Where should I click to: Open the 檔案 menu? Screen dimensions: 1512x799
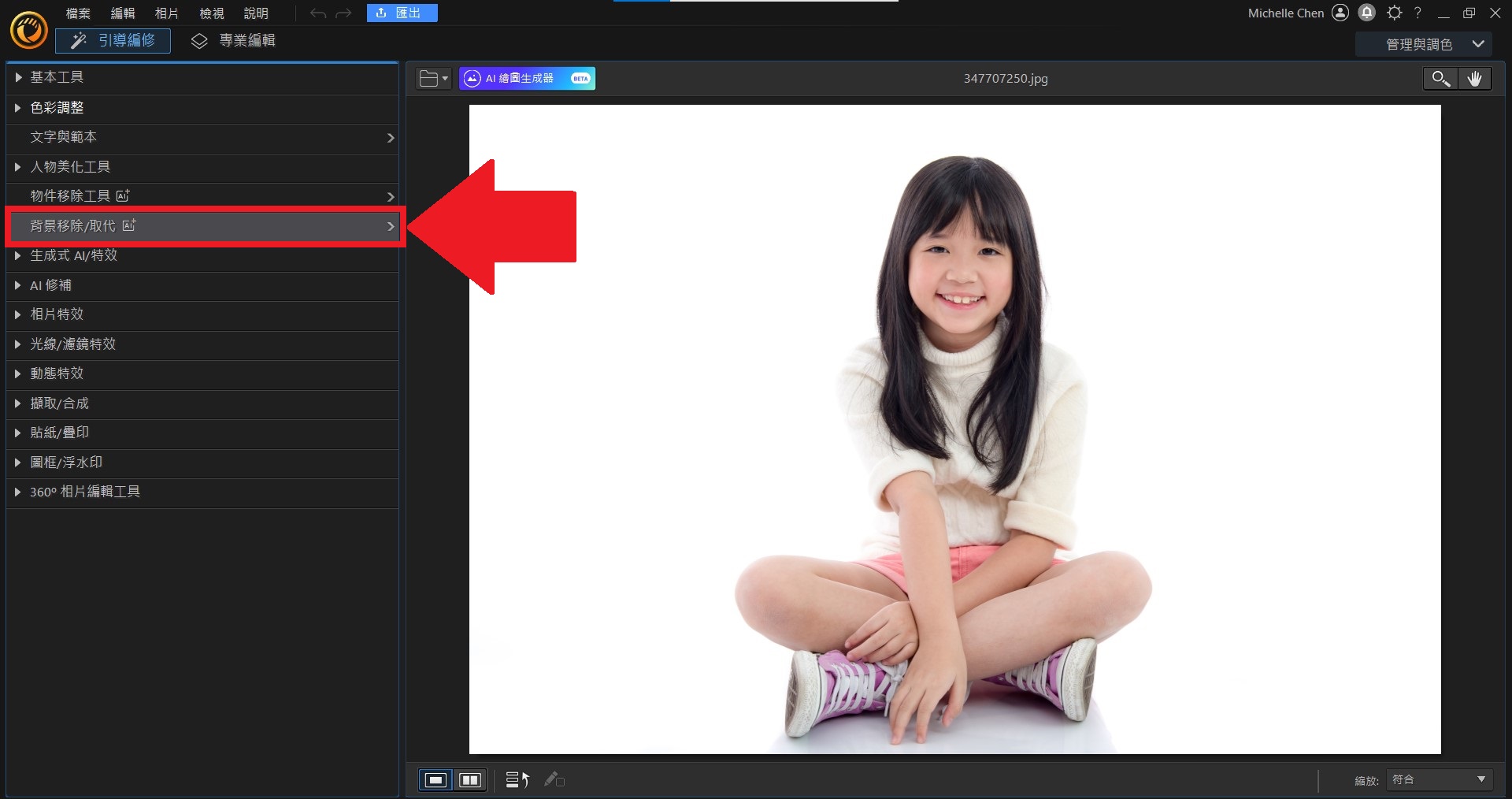[78, 13]
